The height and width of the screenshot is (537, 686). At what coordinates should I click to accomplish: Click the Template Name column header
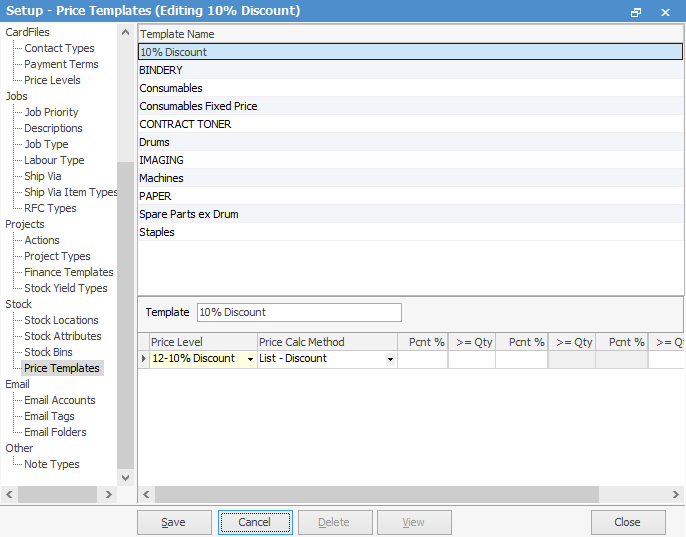177,34
